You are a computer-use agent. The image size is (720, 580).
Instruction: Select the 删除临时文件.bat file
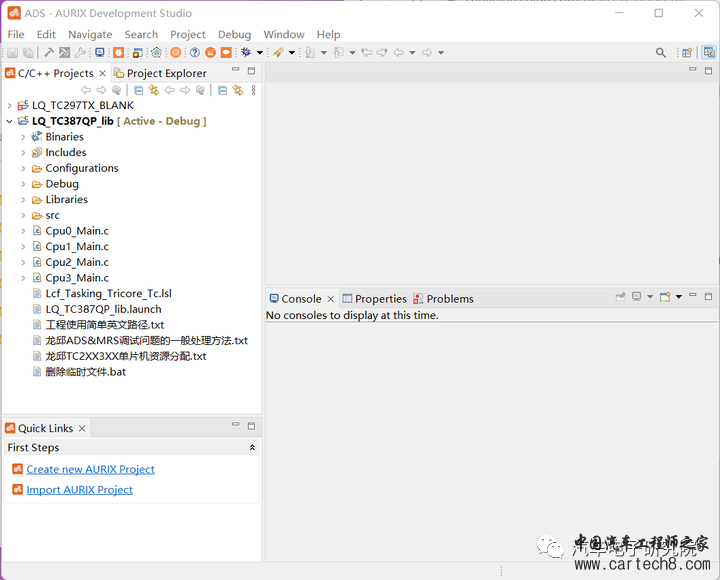[x=85, y=372]
